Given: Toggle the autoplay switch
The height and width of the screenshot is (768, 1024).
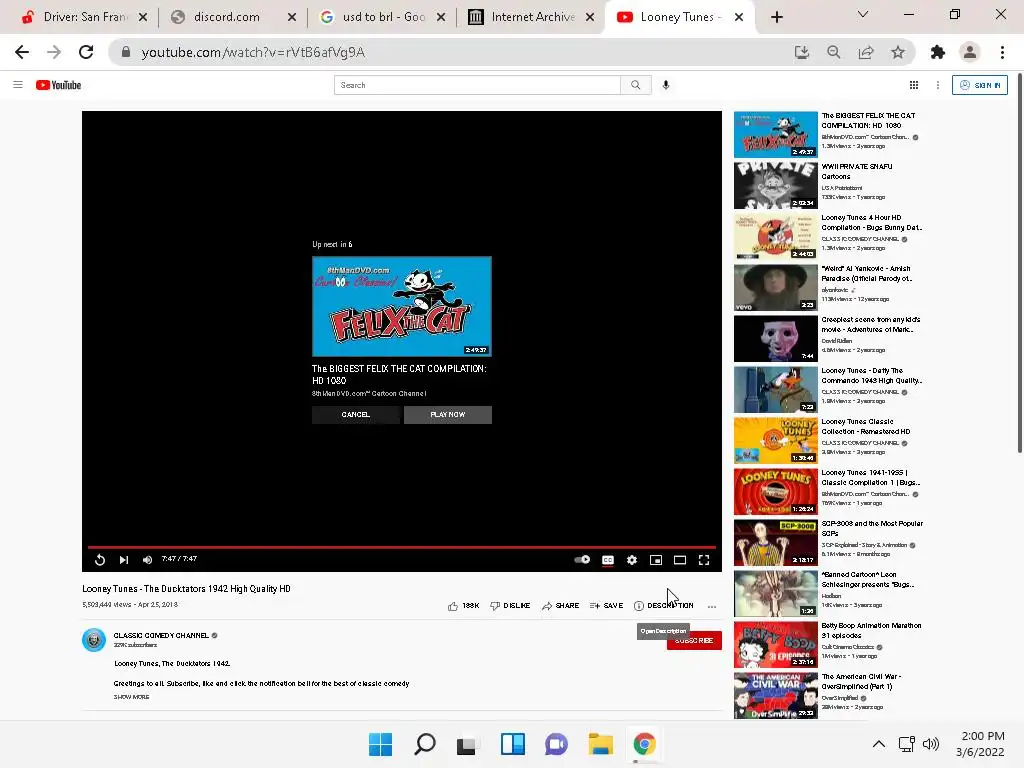Looking at the screenshot, I should point(582,560).
